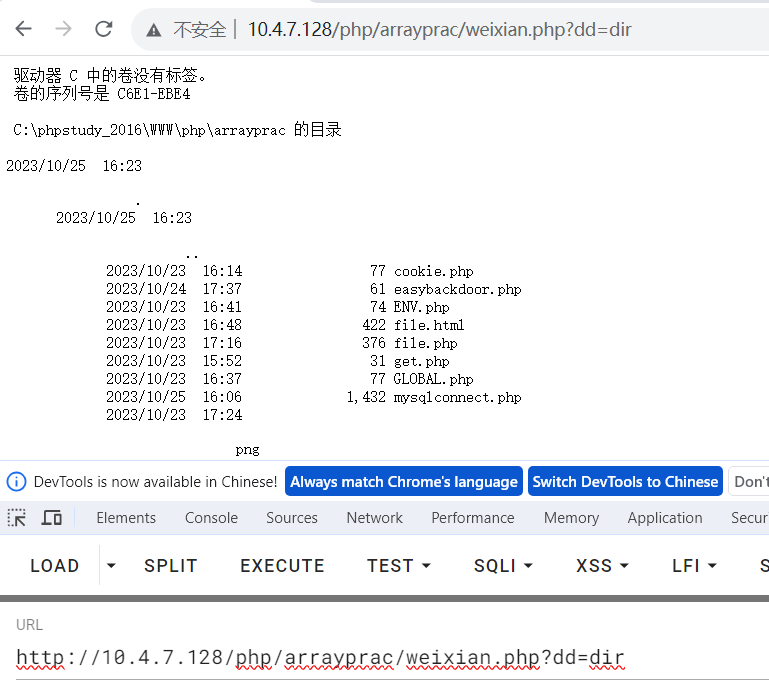
Task: Open the SQLI dropdown menu
Action: 503,566
